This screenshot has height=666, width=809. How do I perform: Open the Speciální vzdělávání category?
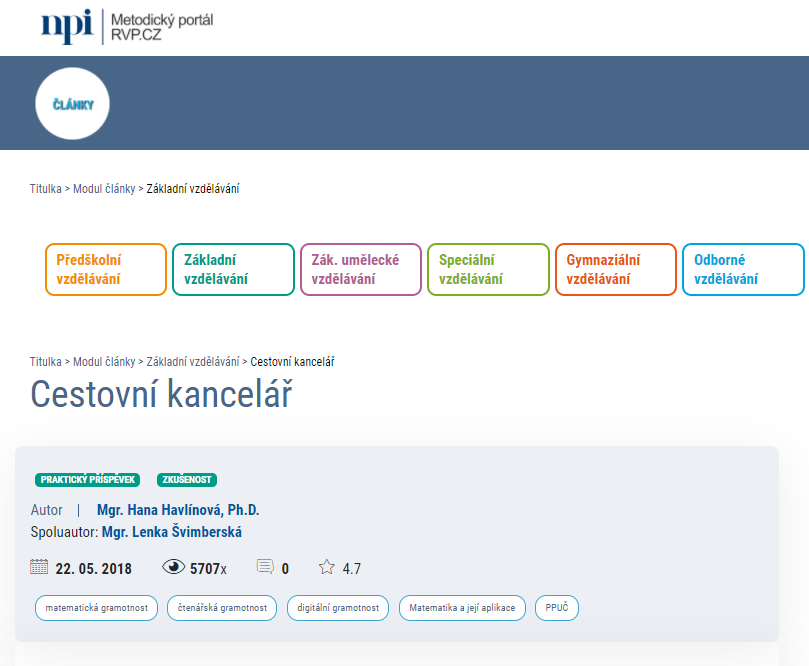click(488, 270)
